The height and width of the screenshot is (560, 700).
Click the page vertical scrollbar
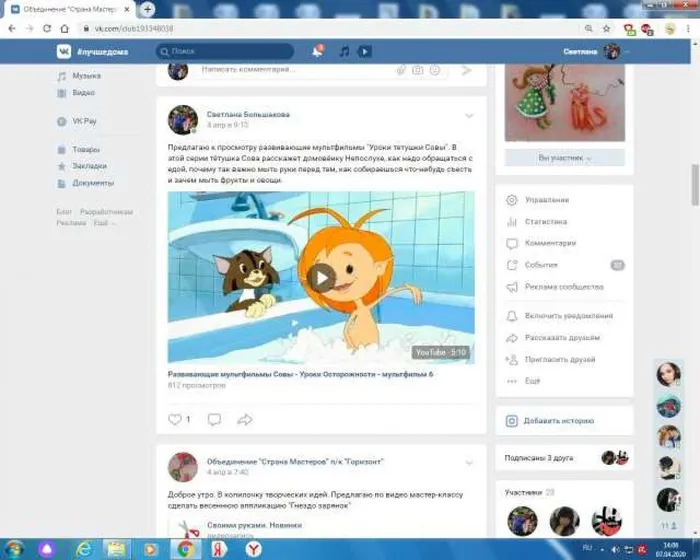(x=695, y=184)
